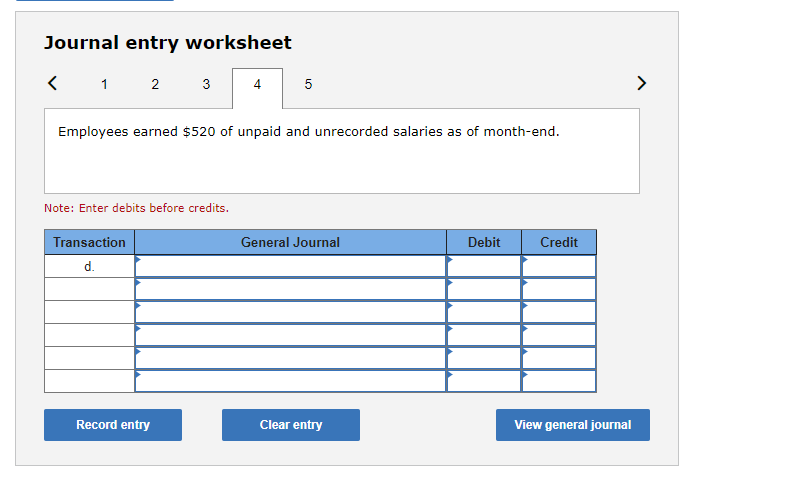Switch to worksheet tab 3

pos(206,84)
